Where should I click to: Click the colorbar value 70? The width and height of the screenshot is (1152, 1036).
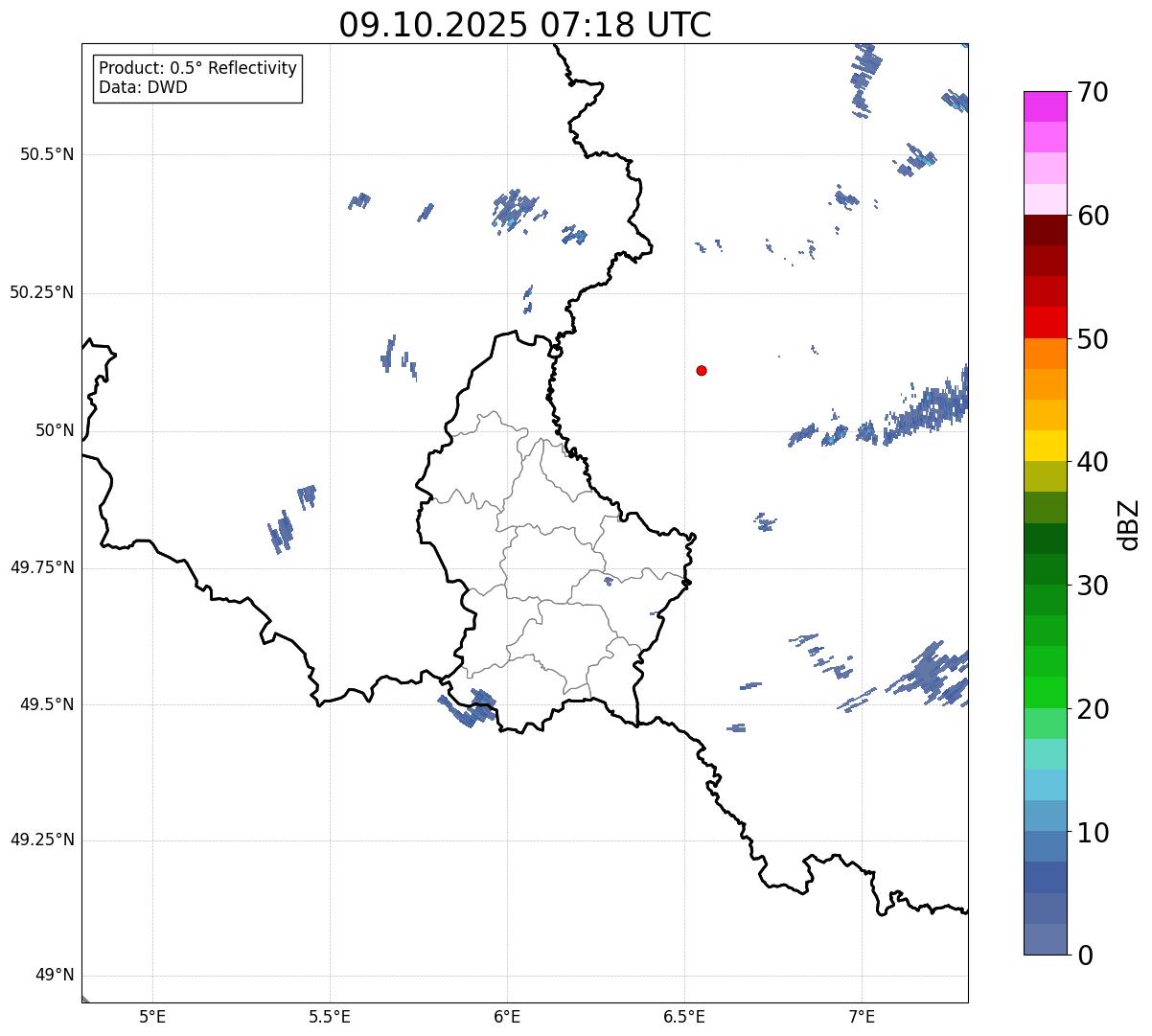[x=1093, y=92]
